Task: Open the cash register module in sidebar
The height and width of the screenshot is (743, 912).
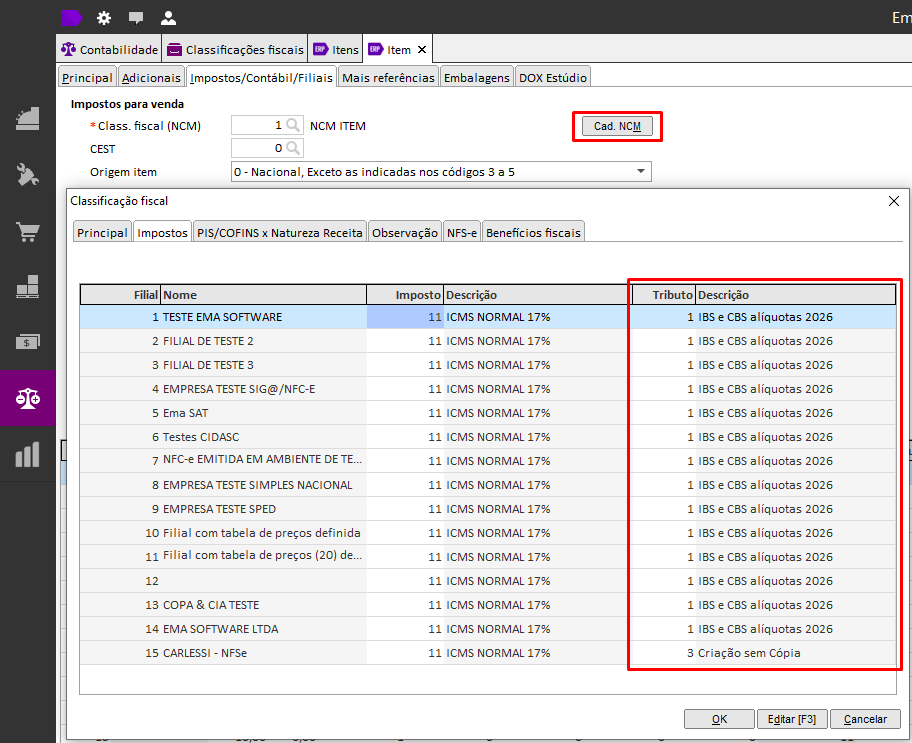Action: pyautogui.click(x=28, y=118)
